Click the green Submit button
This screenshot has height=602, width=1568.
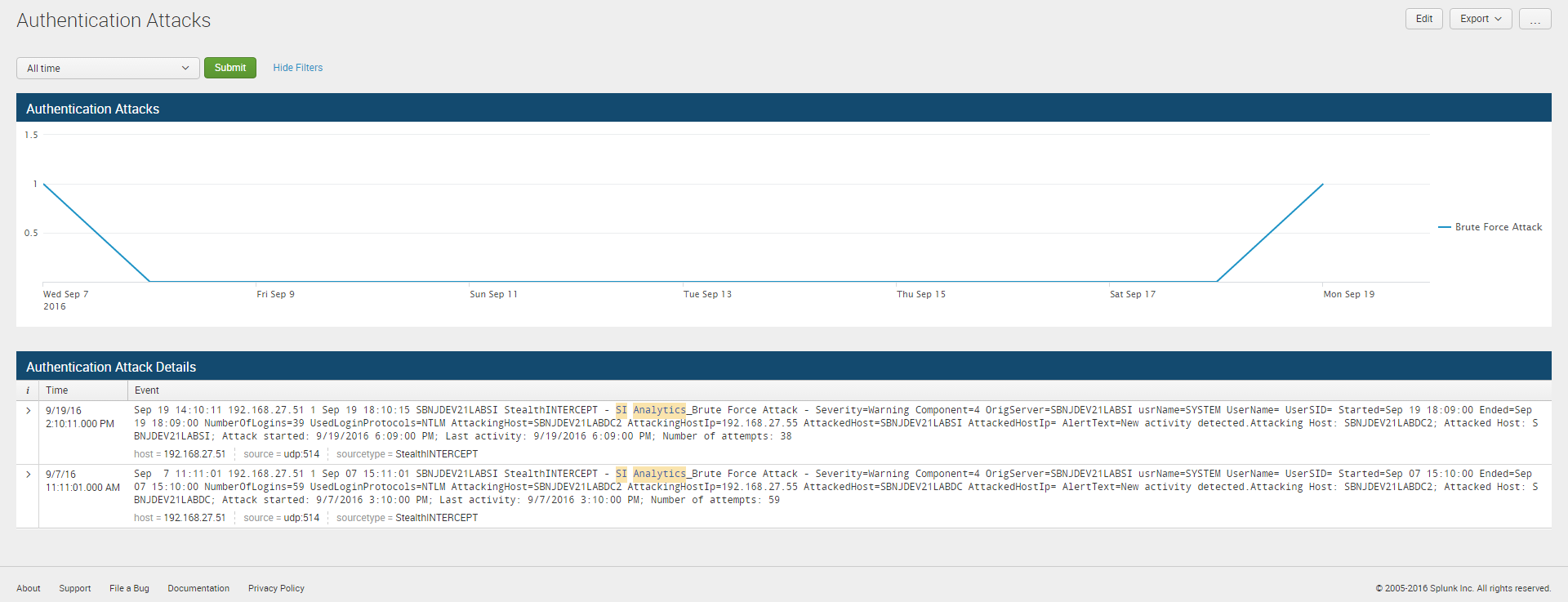point(230,68)
